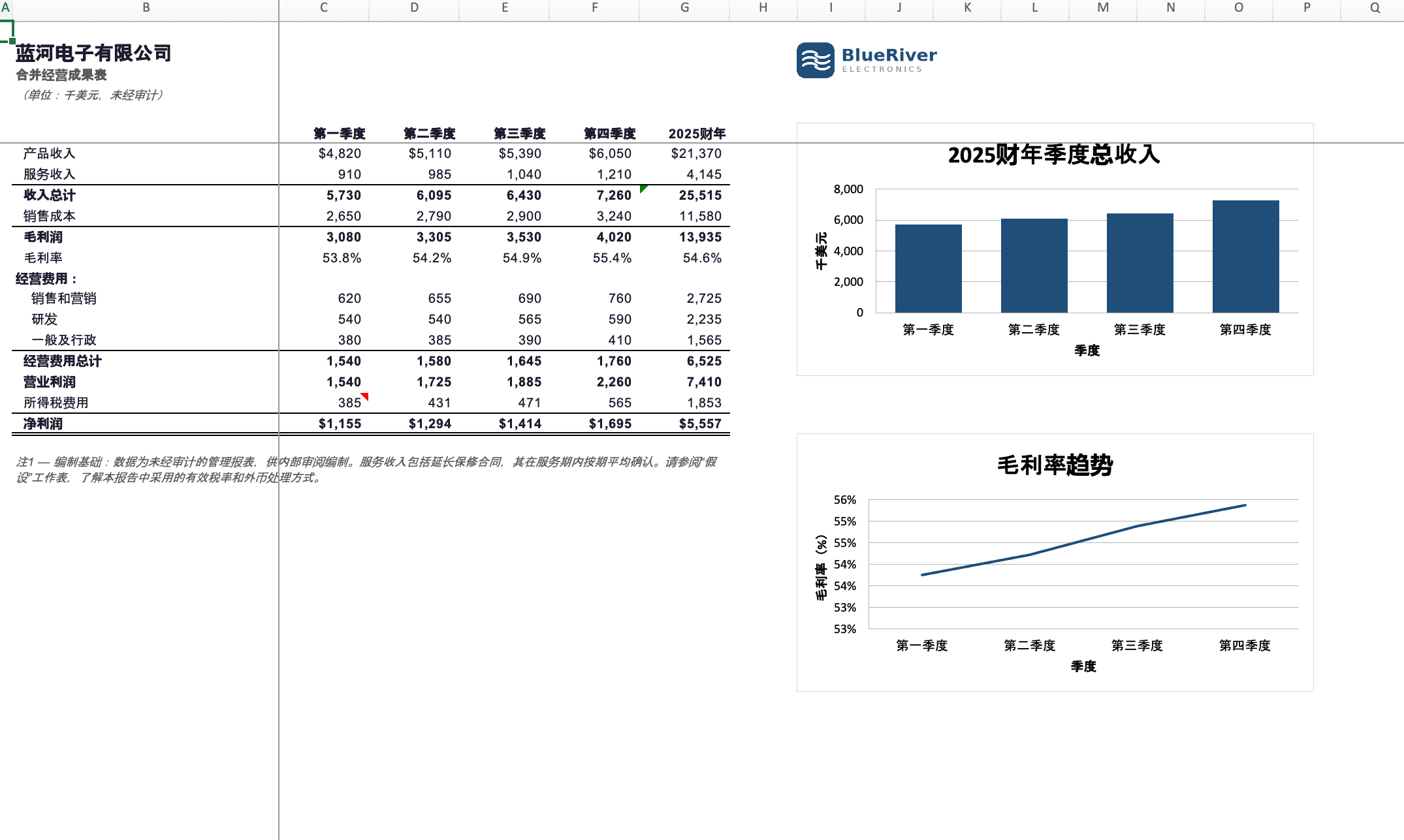Click the 产品收入 row label
Screen dimensions: 1404x840
coord(49,153)
